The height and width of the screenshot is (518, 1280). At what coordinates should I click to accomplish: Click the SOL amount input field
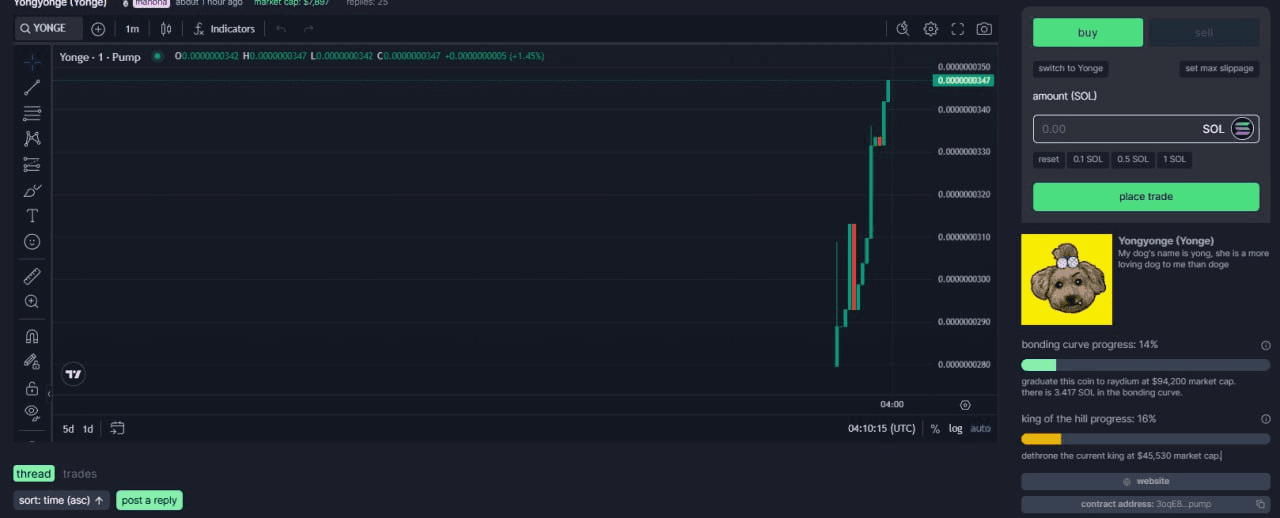click(1146, 129)
